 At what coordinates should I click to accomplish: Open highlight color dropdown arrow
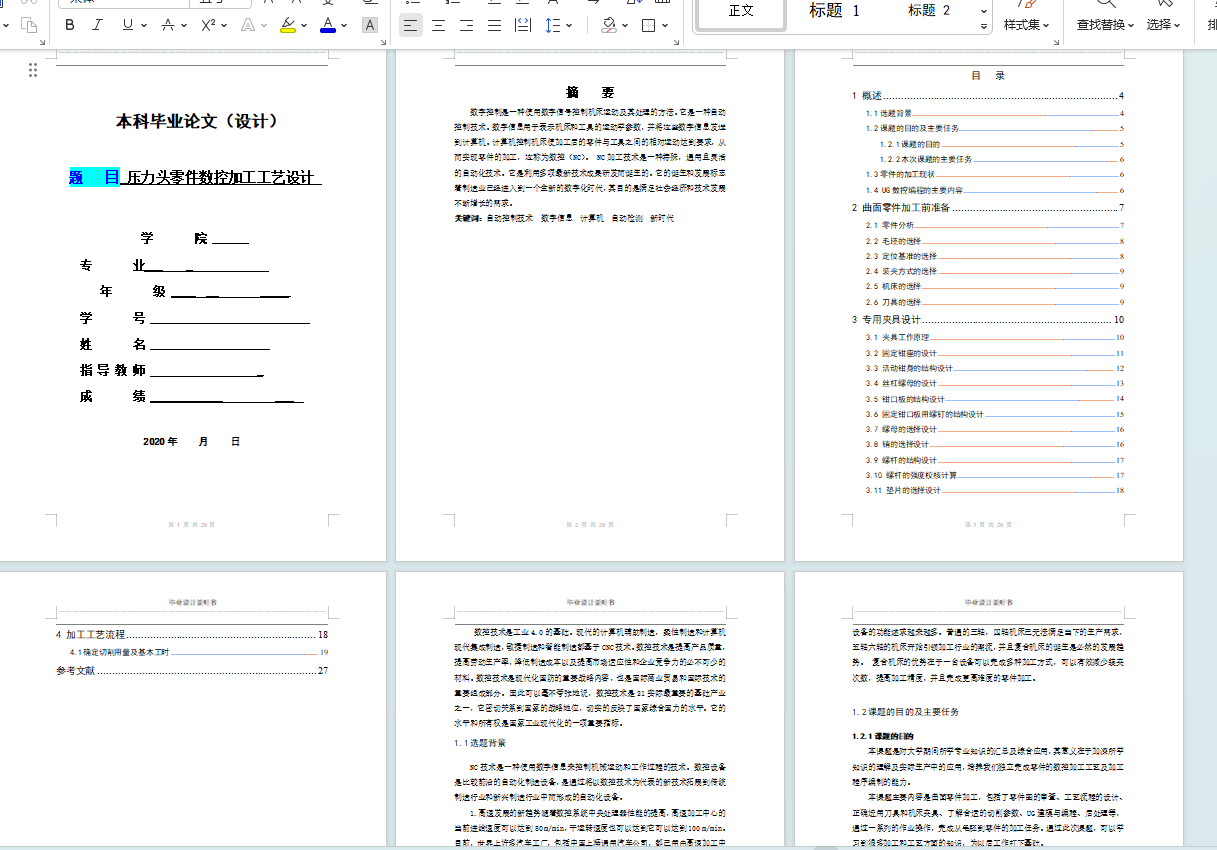click(304, 25)
